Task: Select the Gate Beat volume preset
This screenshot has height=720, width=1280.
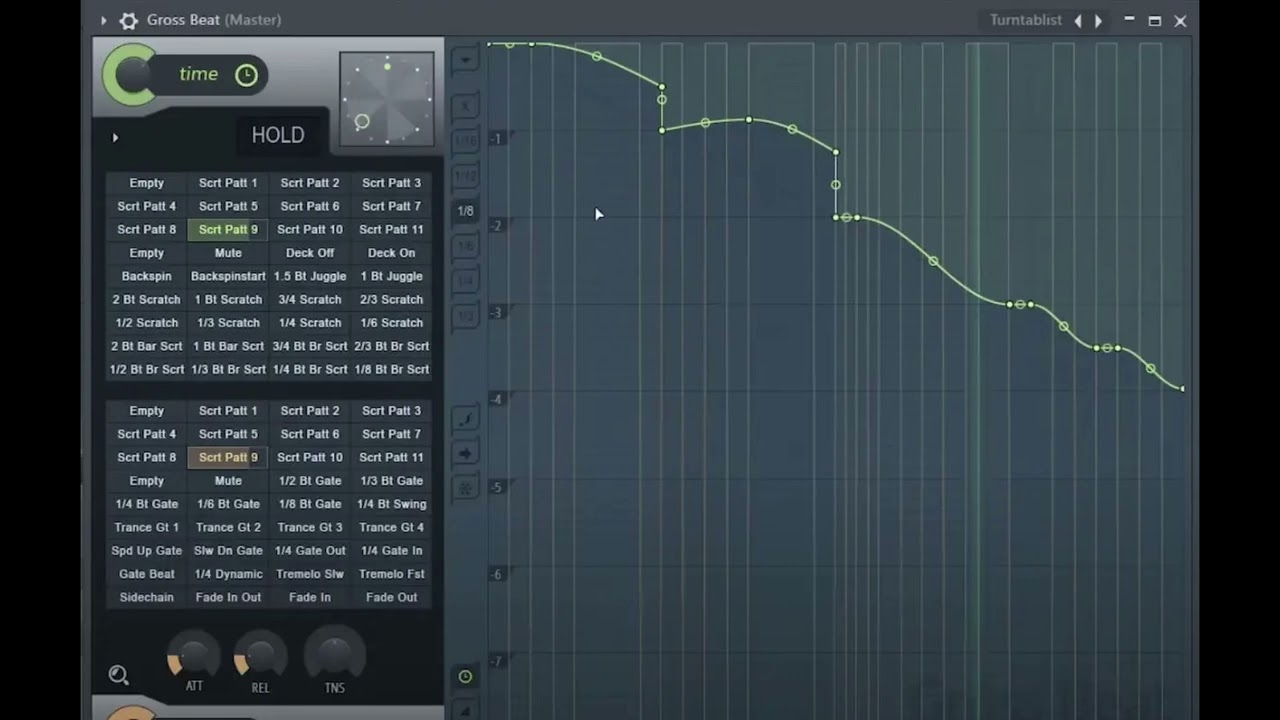Action: tap(147, 574)
